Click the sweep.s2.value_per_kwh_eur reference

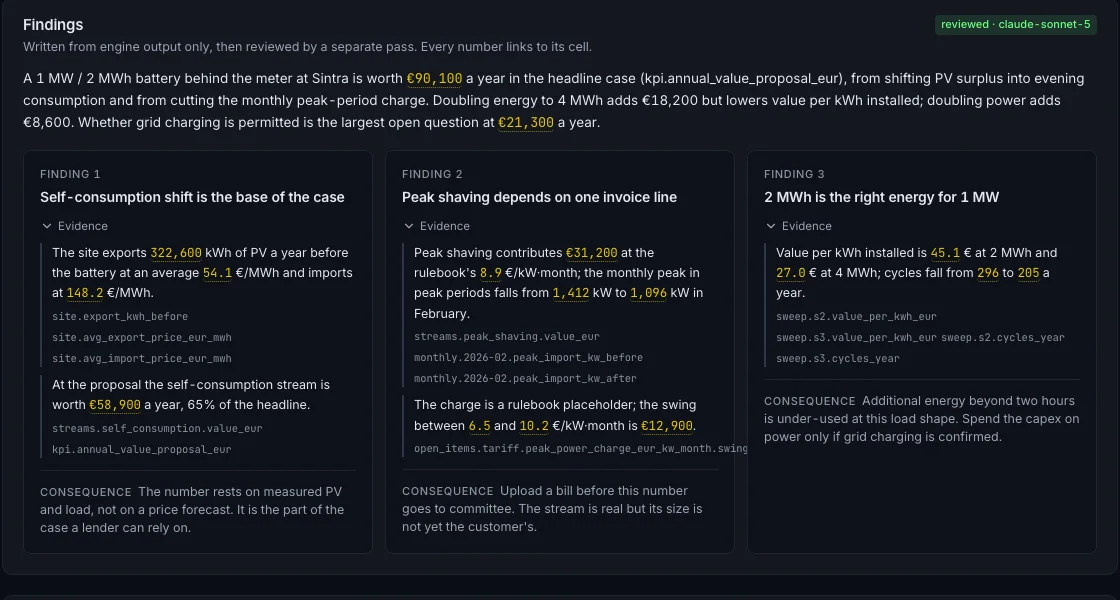click(856, 316)
